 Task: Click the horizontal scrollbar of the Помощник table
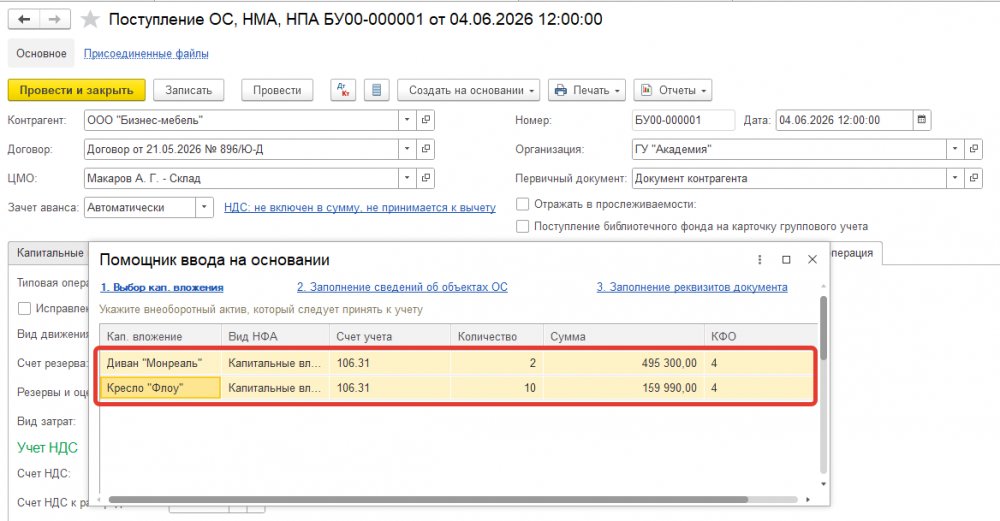pos(428,500)
